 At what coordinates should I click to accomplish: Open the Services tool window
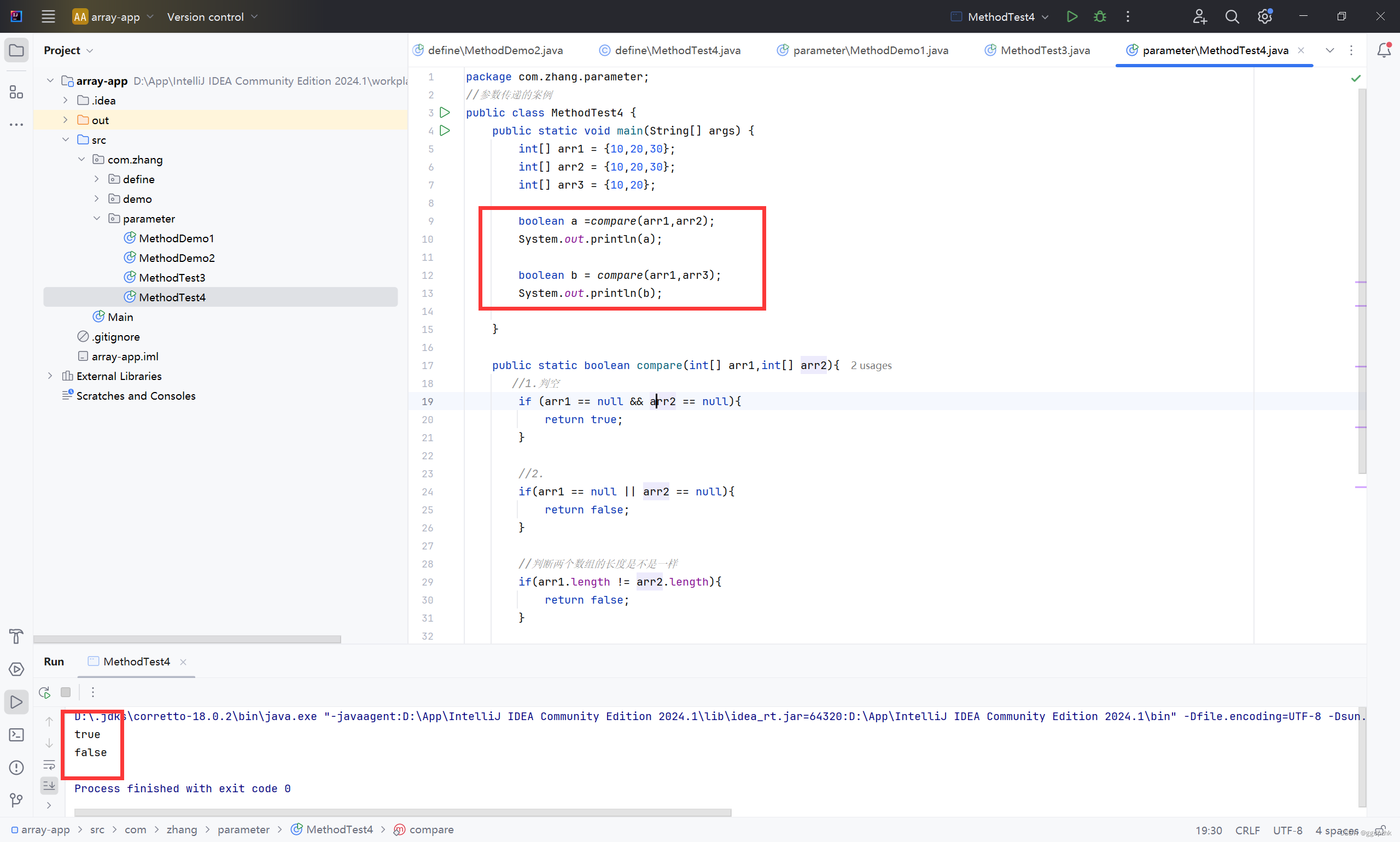click(x=16, y=669)
